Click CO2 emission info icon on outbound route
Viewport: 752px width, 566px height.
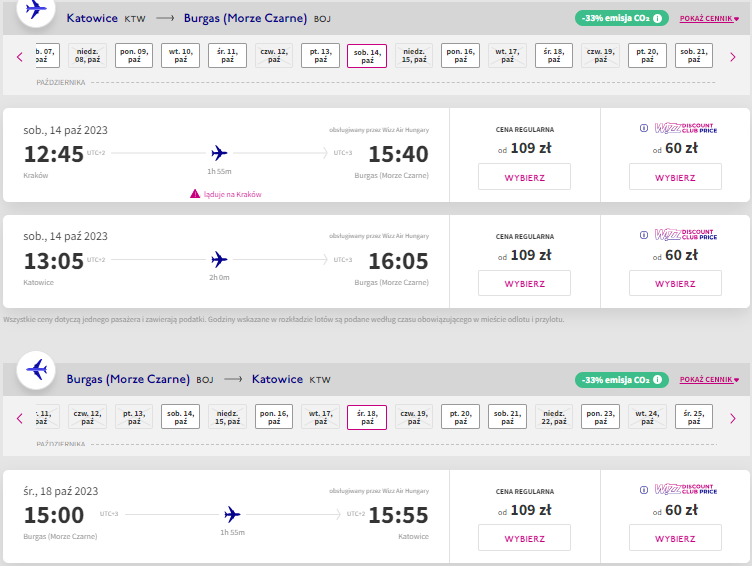(x=658, y=18)
